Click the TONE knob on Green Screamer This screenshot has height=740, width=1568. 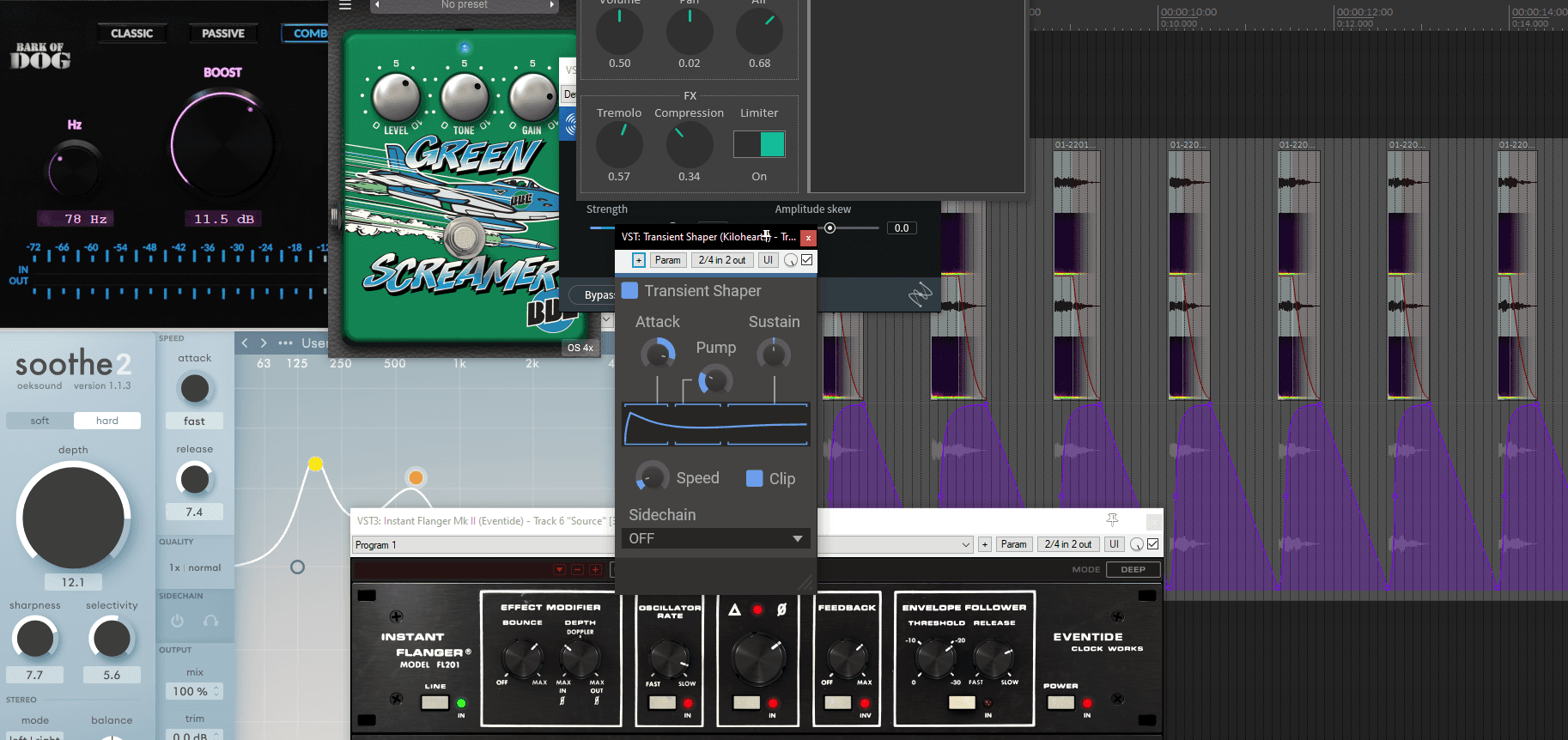pos(465,97)
